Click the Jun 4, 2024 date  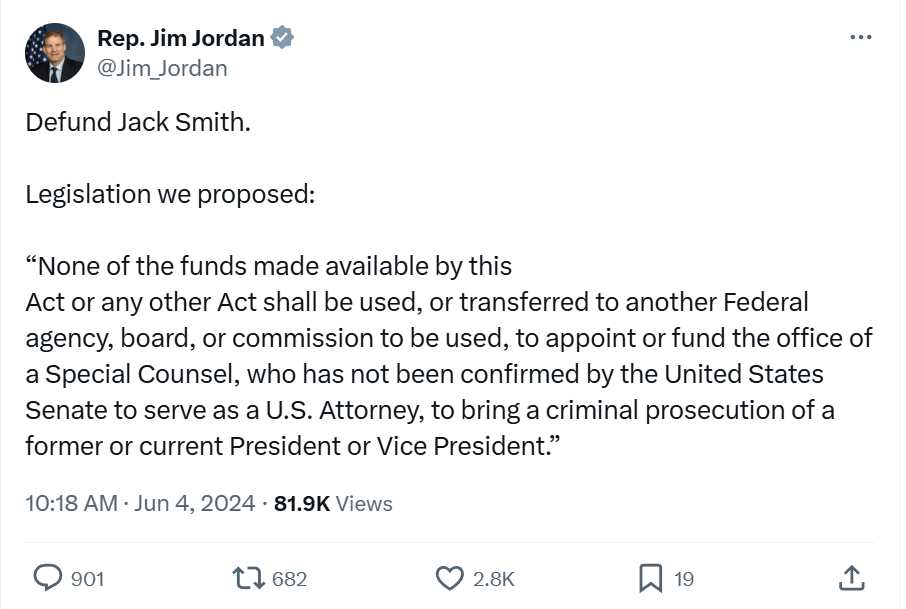(x=193, y=503)
